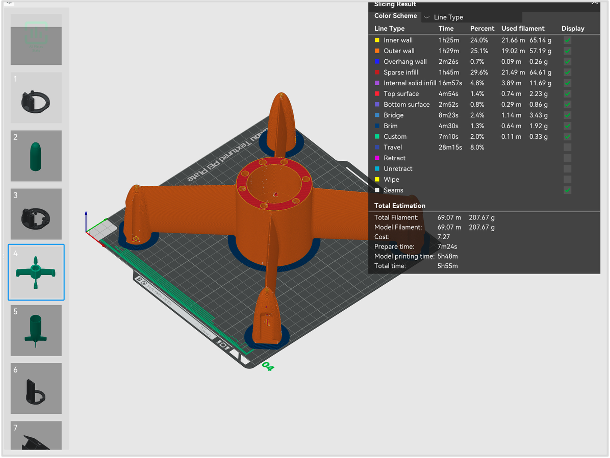This screenshot has width=610, height=458.
Task: Toggle Internal solid infill display checkbox
Action: (x=568, y=83)
